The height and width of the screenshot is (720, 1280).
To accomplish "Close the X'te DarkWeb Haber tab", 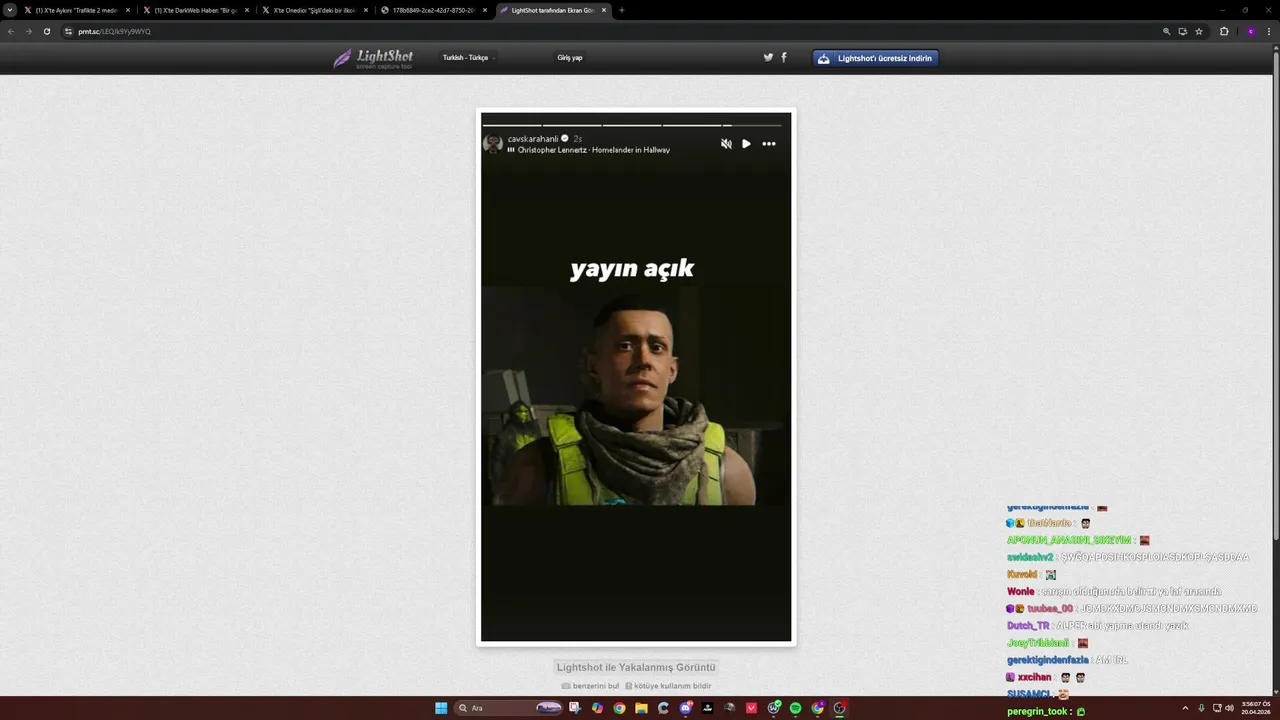I will (x=247, y=10).
